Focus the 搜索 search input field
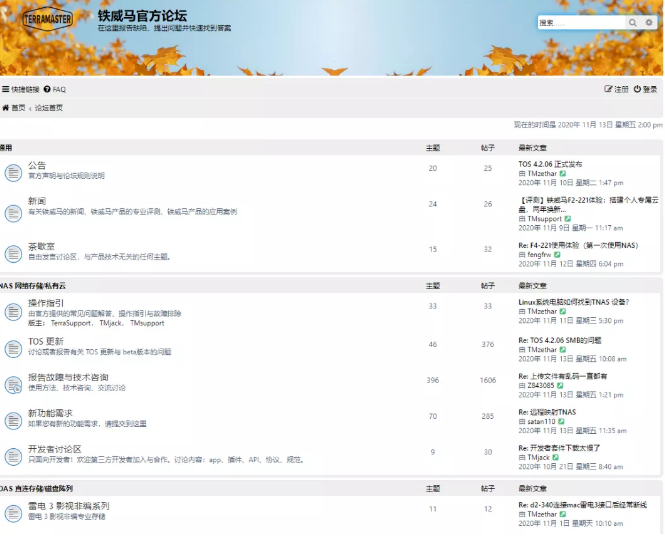The height and width of the screenshot is (538, 665). [x=579, y=22]
